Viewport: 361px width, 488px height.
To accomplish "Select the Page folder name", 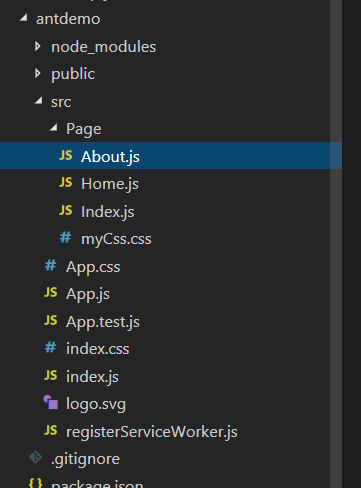I will point(84,129).
